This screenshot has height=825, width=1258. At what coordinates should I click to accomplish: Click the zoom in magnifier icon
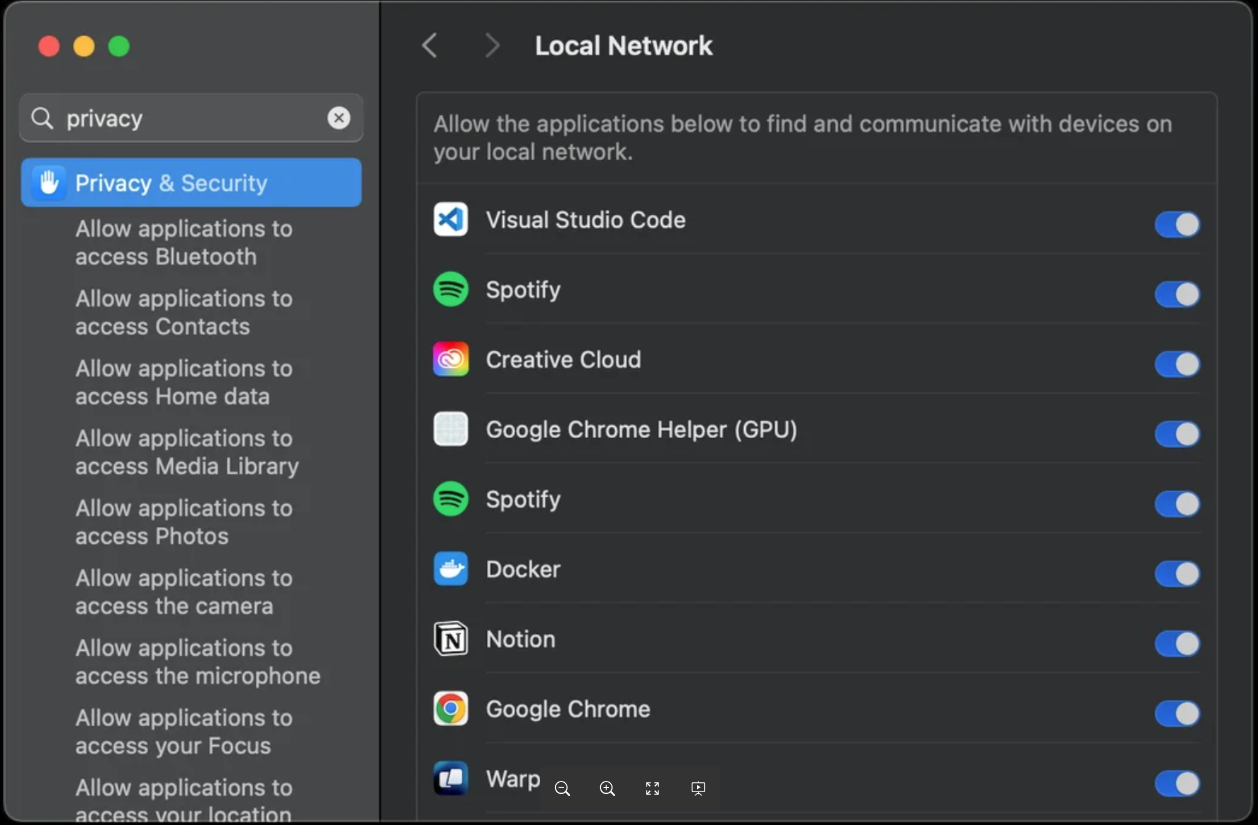click(x=607, y=789)
